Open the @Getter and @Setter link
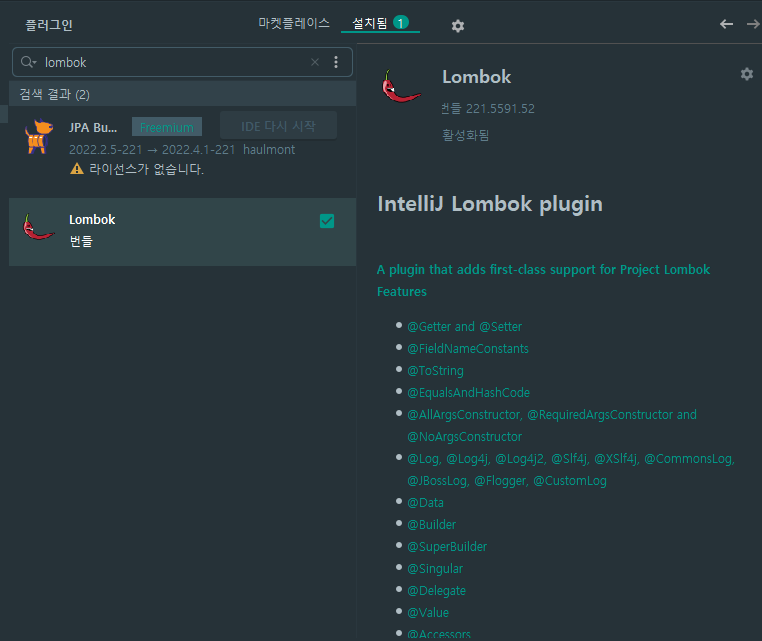Image resolution: width=762 pixels, height=641 pixels. [x=465, y=327]
